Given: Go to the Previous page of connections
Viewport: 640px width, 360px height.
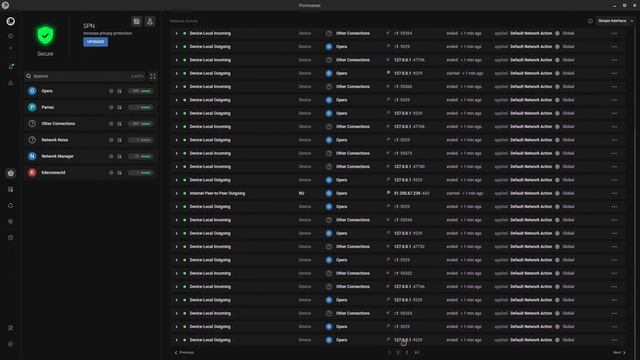Looking at the screenshot, I should (x=184, y=353).
